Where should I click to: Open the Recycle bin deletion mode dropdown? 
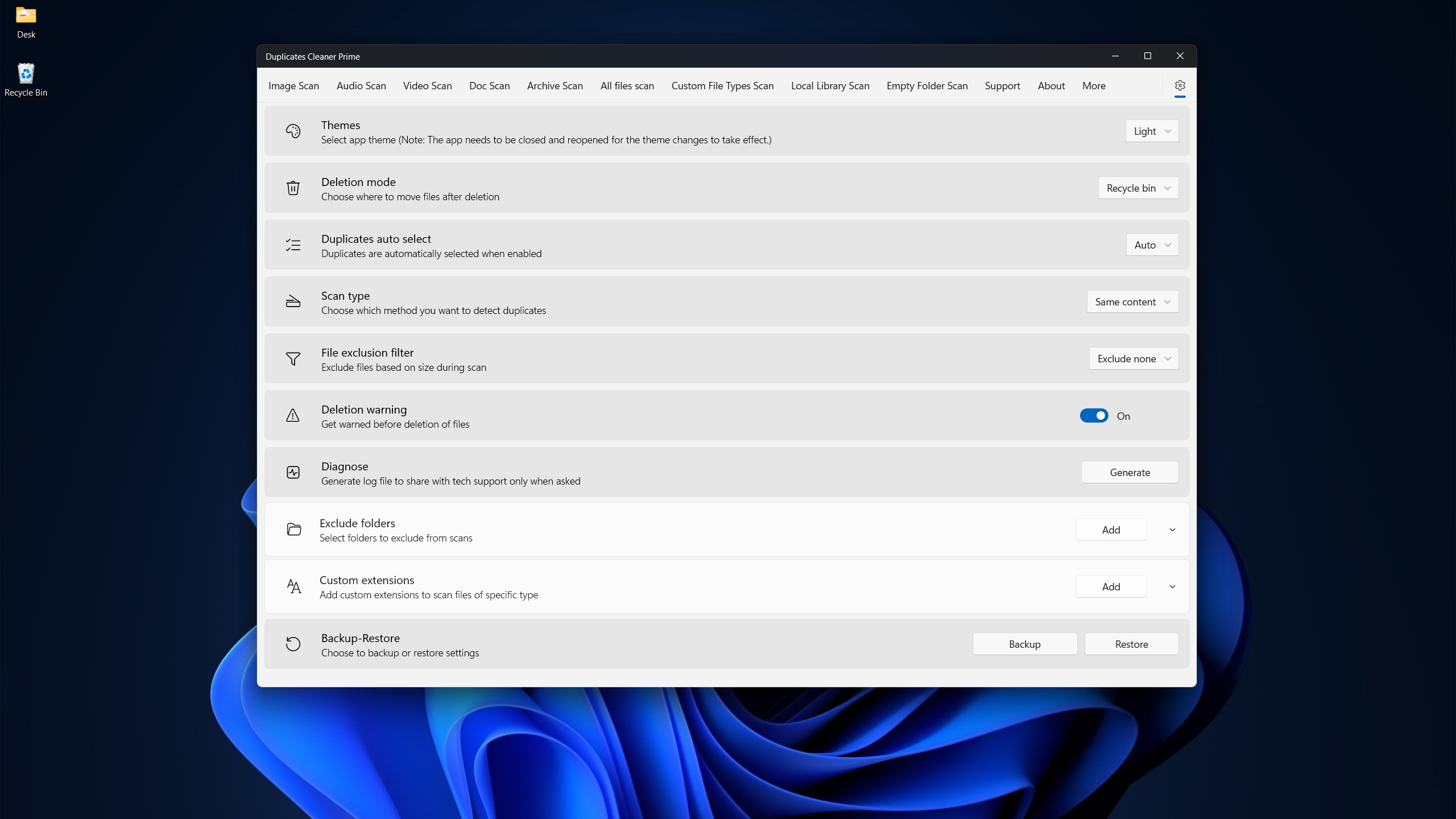tap(1137, 188)
